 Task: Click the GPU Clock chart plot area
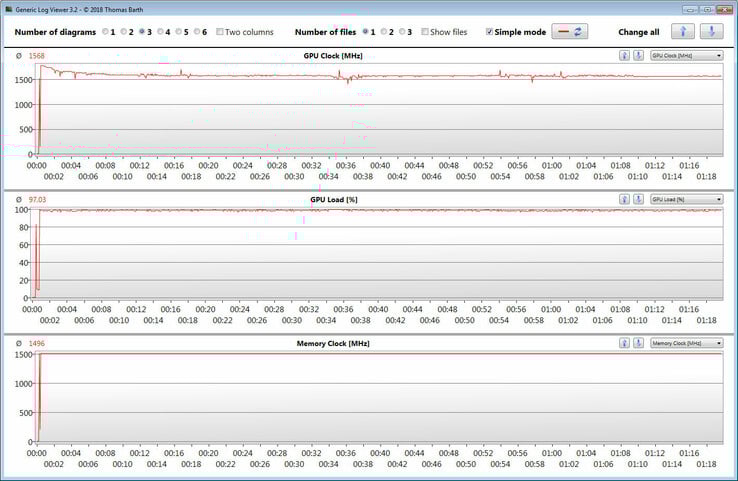pyautogui.click(x=379, y=109)
